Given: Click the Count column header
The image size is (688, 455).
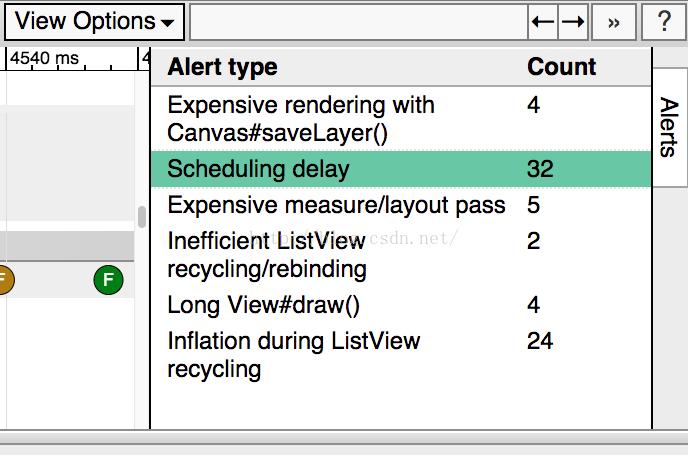Looking at the screenshot, I should (x=562, y=67).
